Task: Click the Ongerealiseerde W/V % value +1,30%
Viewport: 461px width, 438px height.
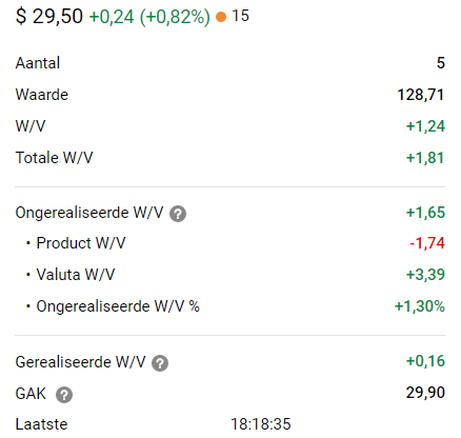Action: click(420, 306)
